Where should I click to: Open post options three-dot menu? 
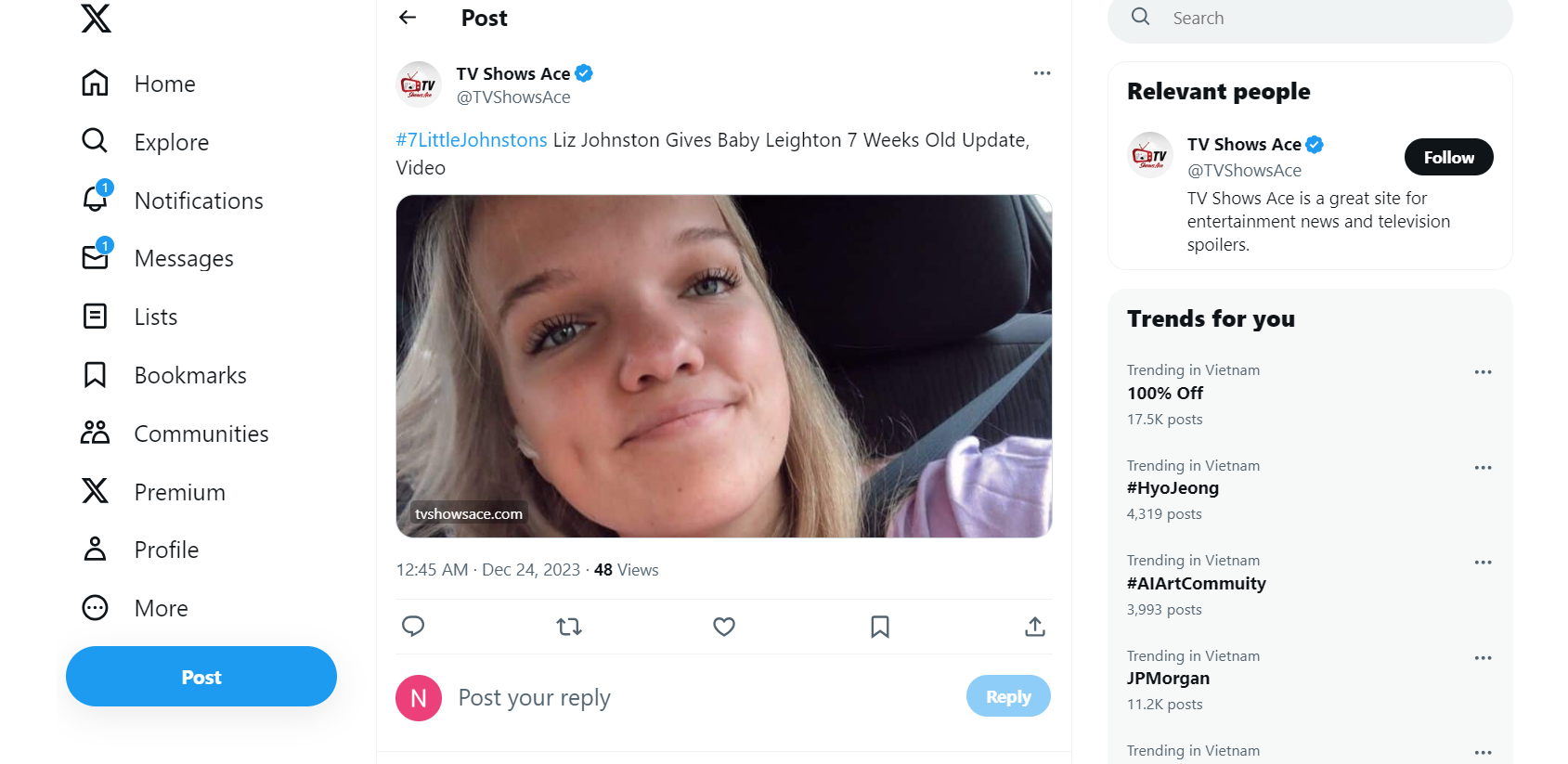click(1042, 73)
